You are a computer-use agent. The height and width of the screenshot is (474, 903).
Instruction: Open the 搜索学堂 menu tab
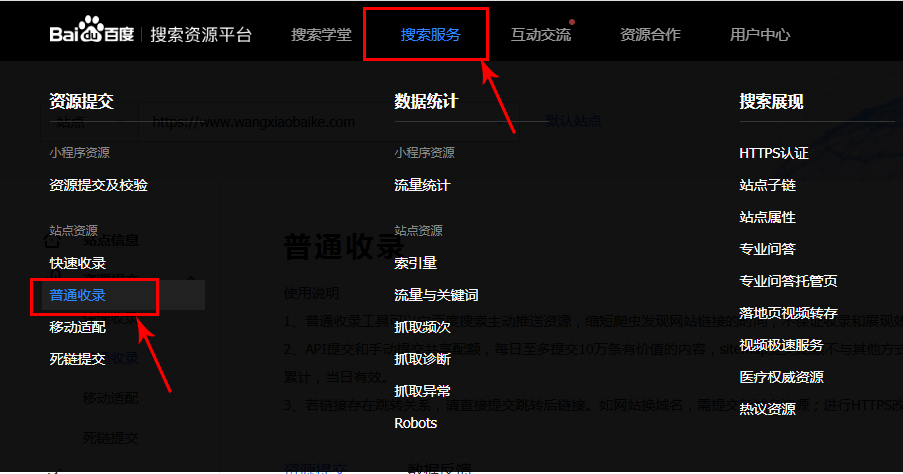(321, 35)
